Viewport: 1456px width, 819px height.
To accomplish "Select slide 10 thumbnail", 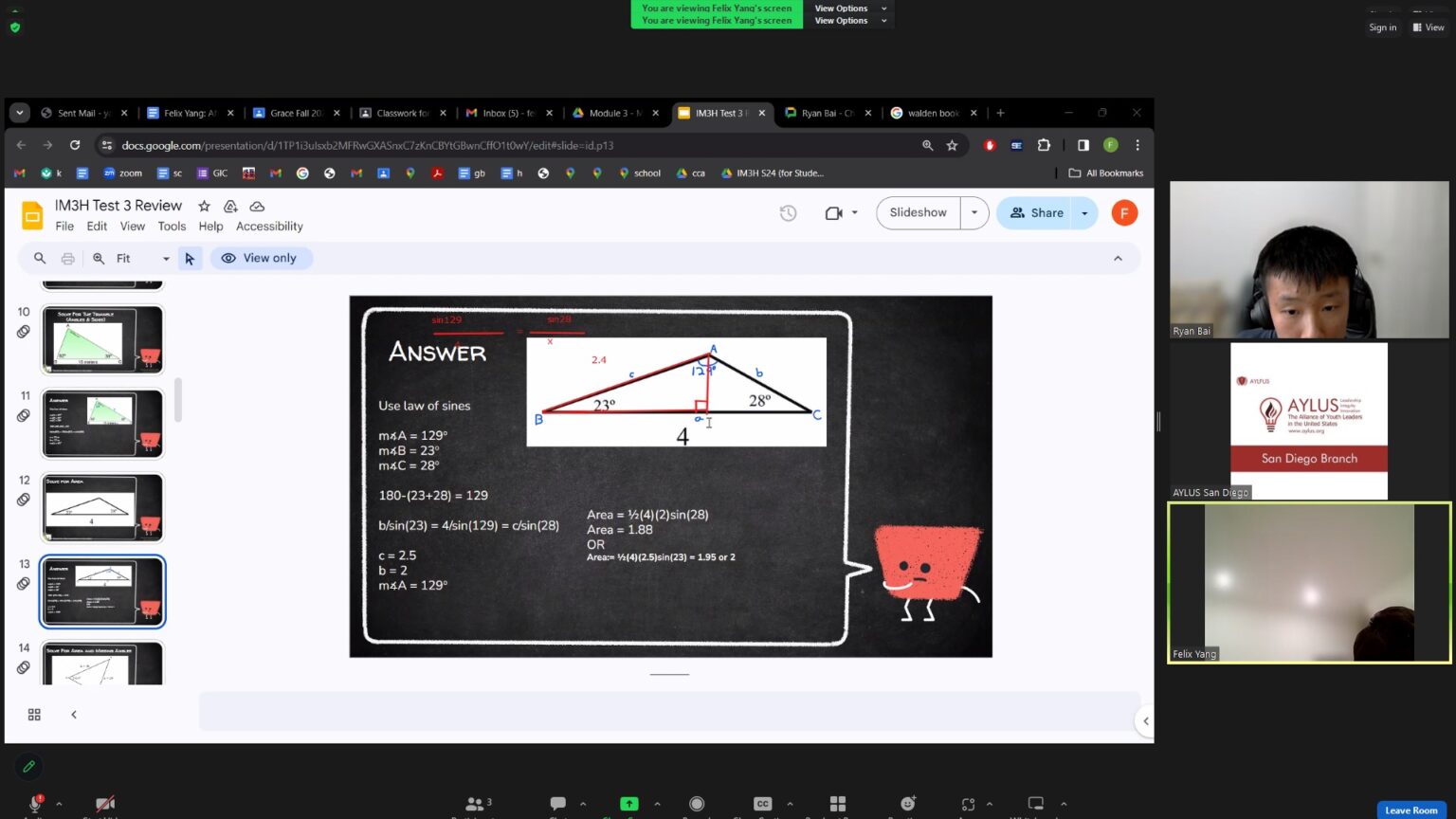I will pyautogui.click(x=102, y=339).
